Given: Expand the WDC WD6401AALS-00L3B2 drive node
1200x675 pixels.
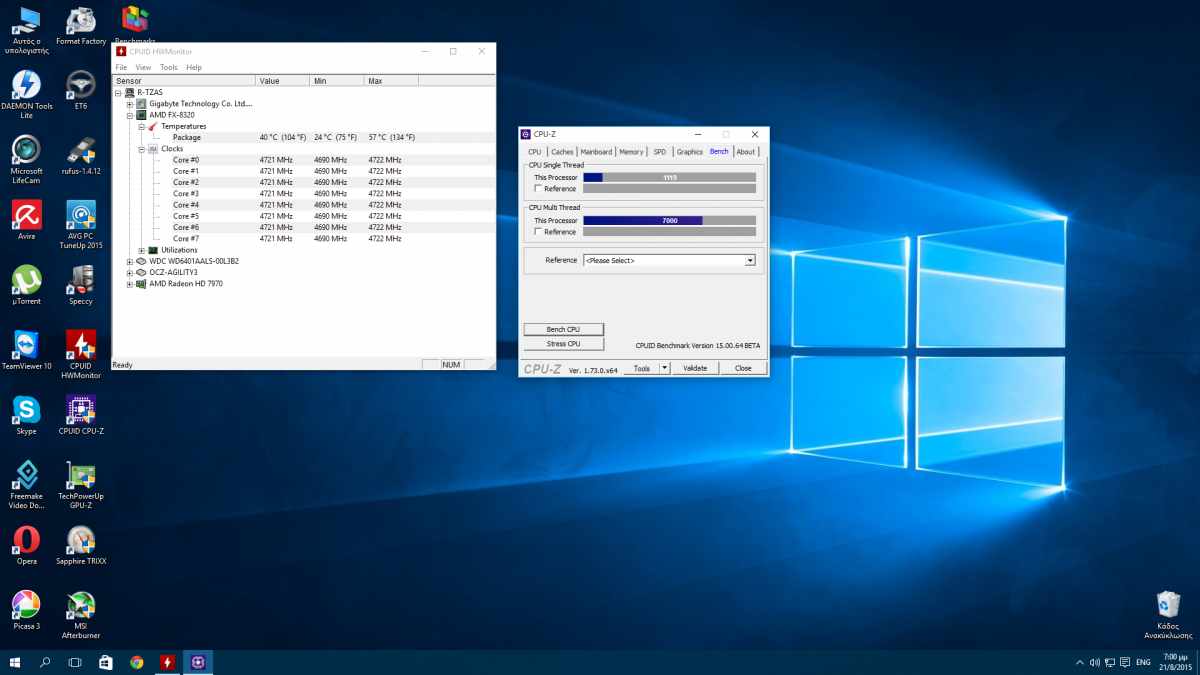Looking at the screenshot, I should [x=130, y=261].
